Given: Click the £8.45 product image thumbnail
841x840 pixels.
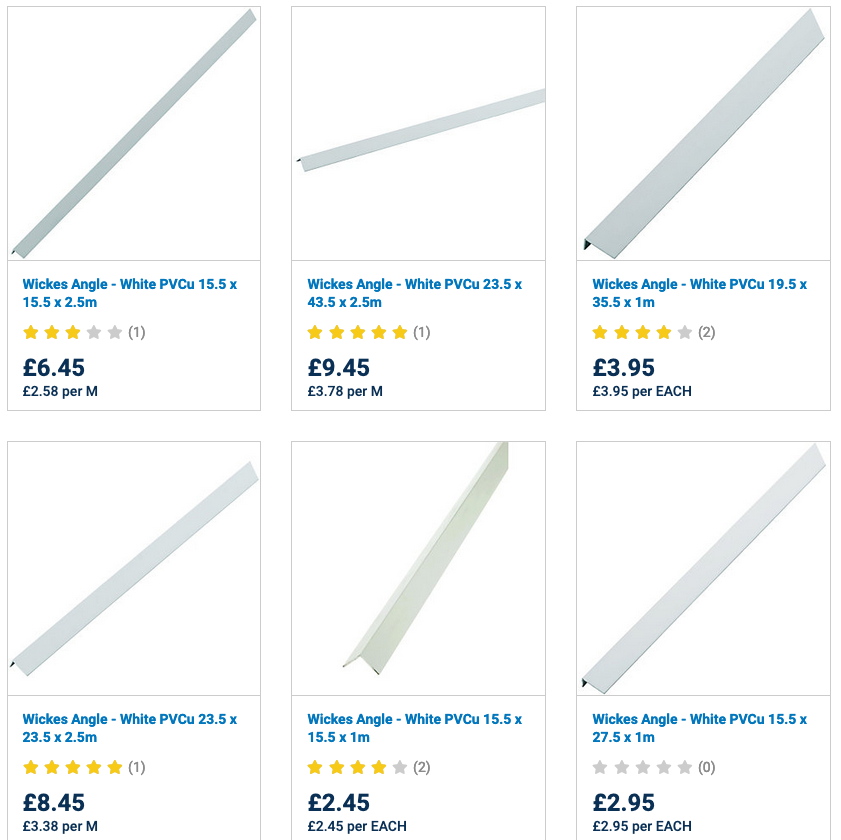Looking at the screenshot, I should [x=134, y=568].
